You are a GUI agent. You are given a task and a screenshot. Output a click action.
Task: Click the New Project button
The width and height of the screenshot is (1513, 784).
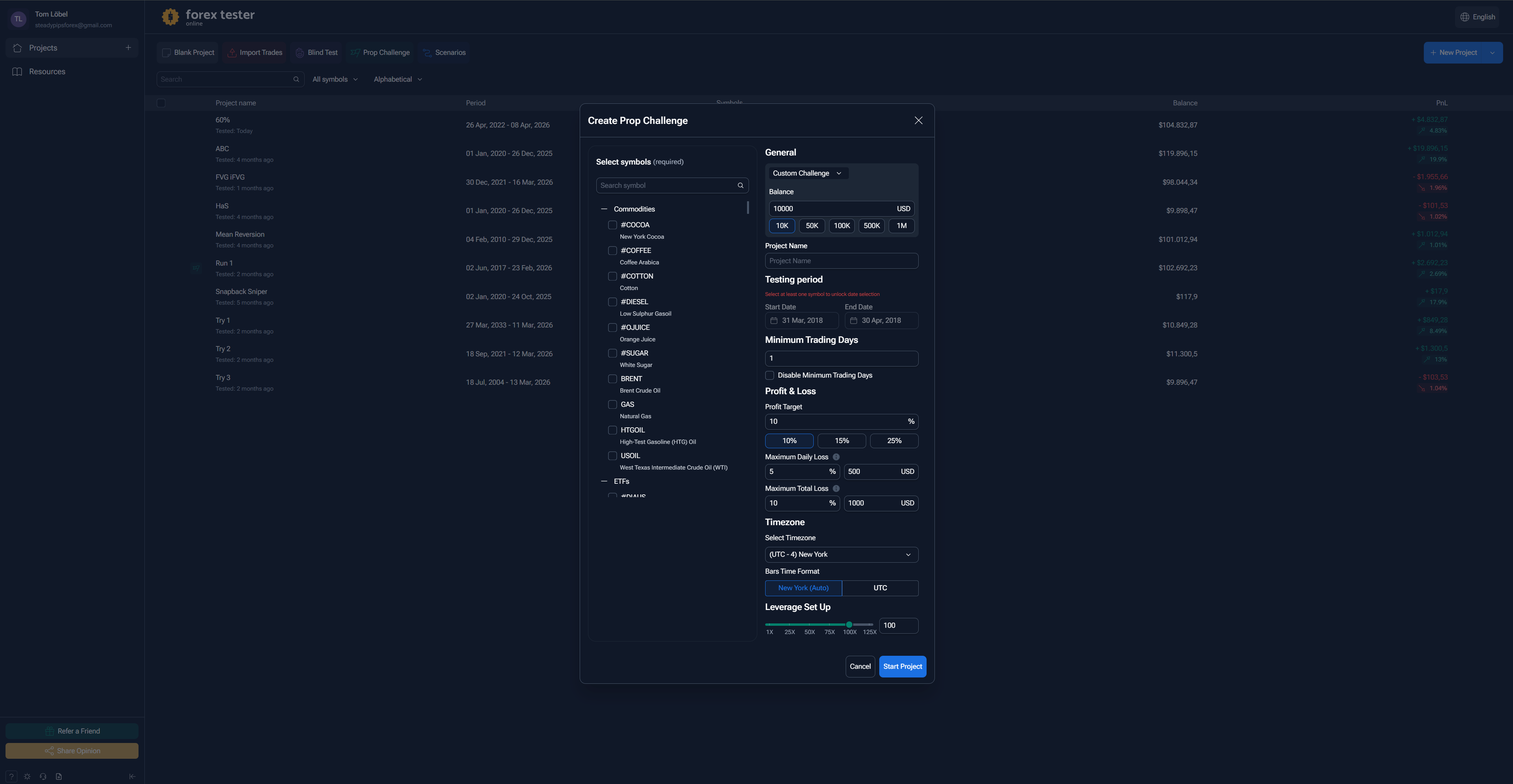[x=1454, y=53]
